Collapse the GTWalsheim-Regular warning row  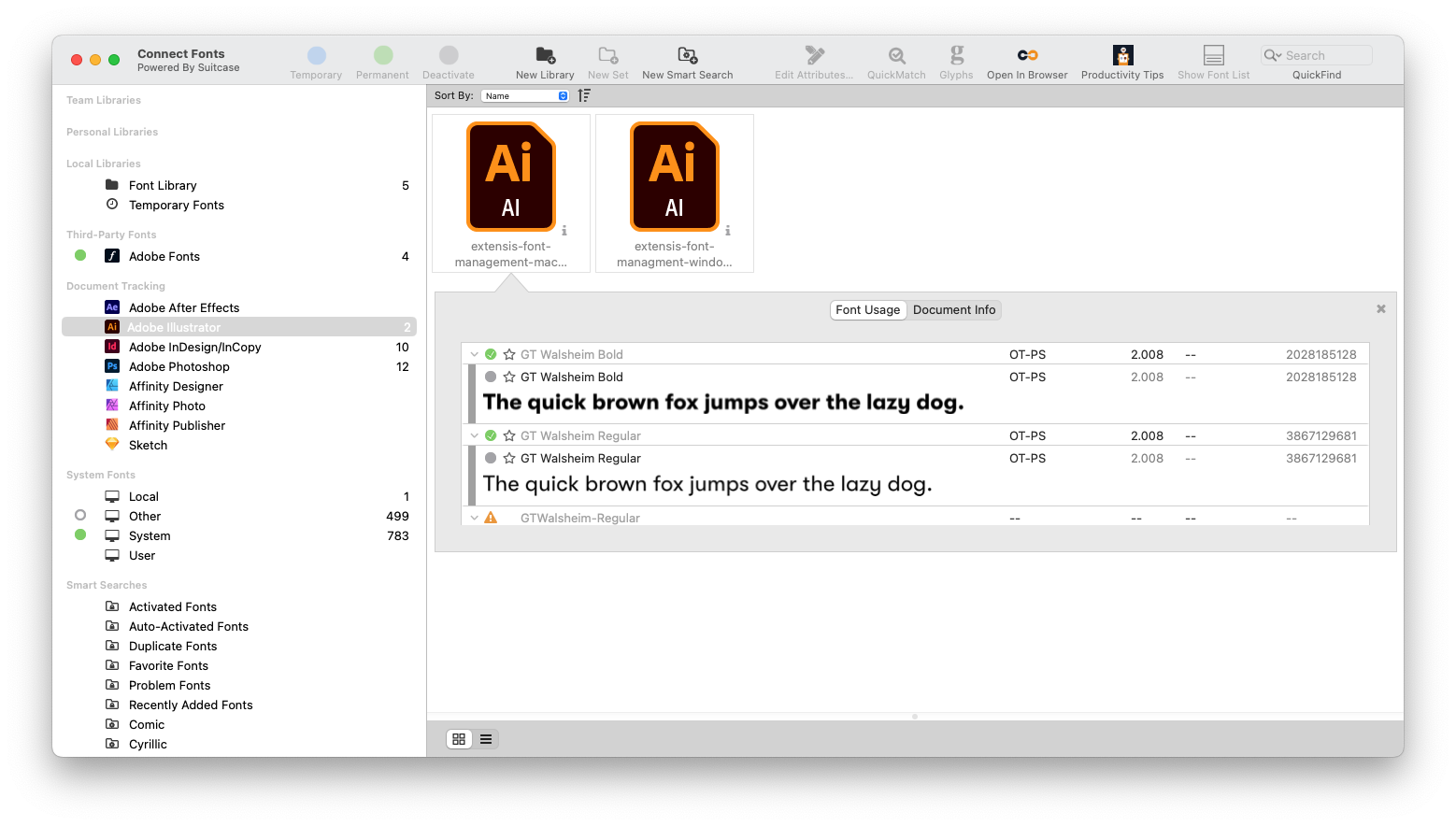[475, 518]
